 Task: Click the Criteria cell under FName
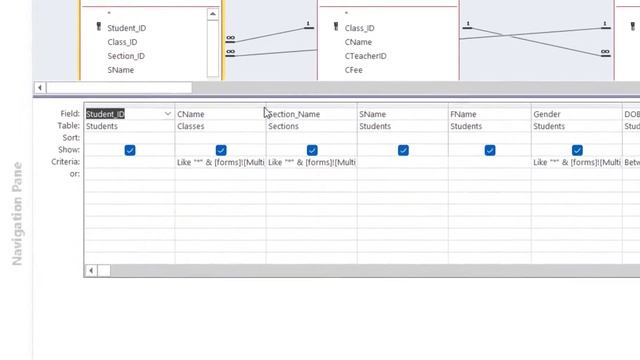point(490,162)
